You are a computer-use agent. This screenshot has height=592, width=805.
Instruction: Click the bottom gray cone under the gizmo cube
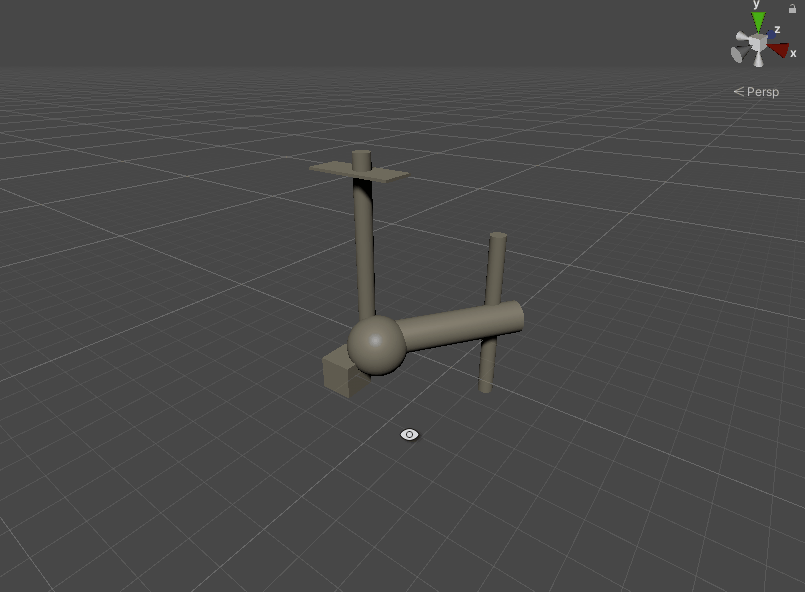pyautogui.click(x=759, y=60)
